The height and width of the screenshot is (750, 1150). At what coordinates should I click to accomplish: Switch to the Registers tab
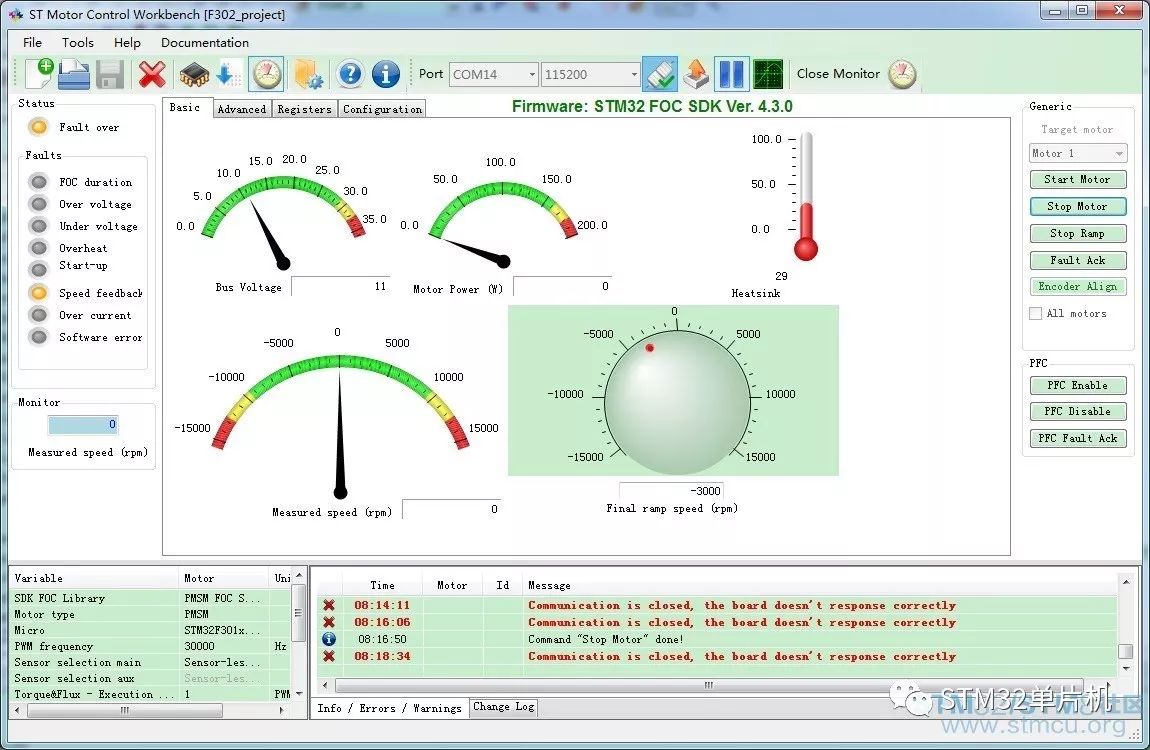pos(304,109)
